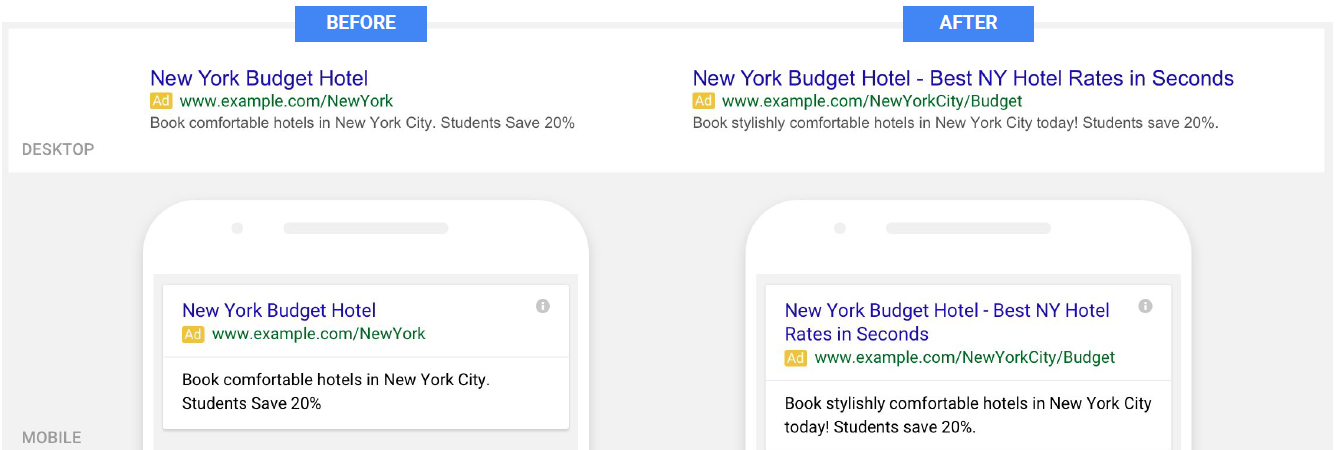Tap the camera dot on the Before phone

(237, 228)
